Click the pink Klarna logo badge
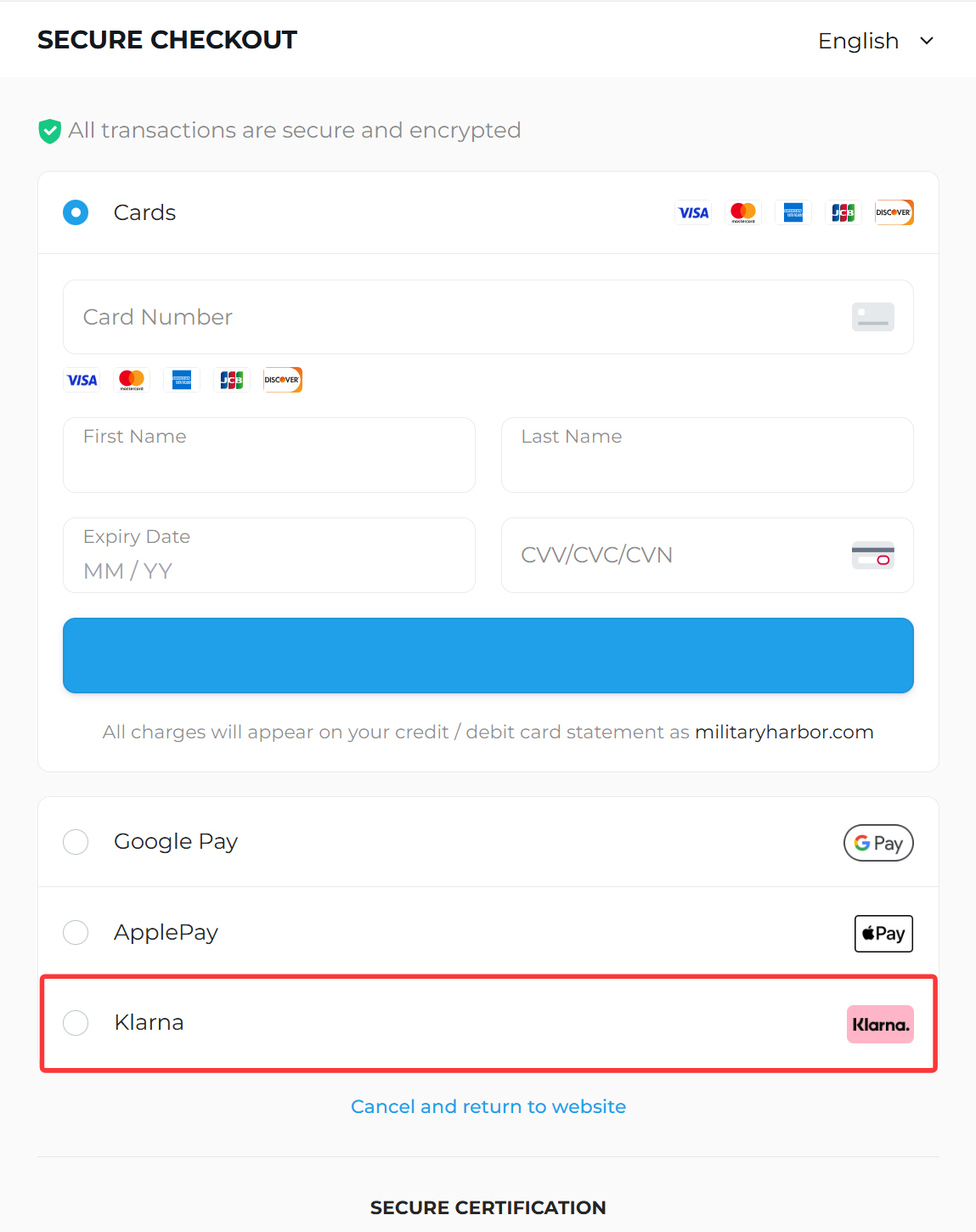 (880, 1024)
